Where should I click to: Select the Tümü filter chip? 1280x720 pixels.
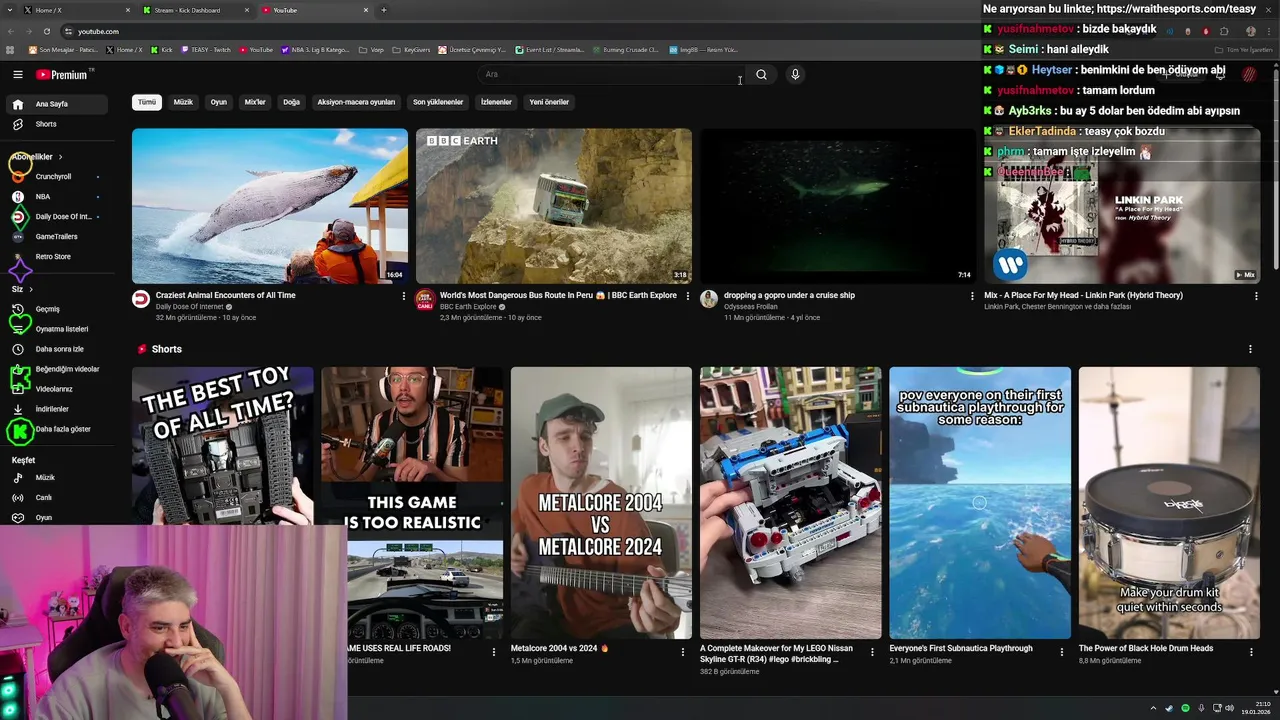[147, 102]
